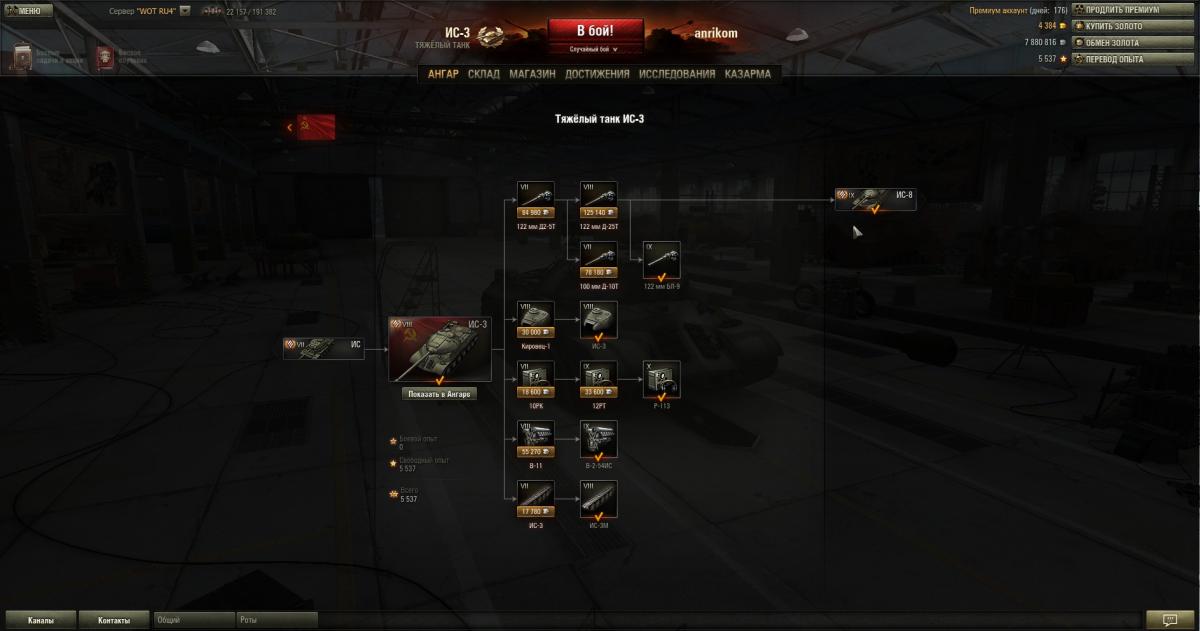Switch to the СКЛАД tab

(x=484, y=74)
